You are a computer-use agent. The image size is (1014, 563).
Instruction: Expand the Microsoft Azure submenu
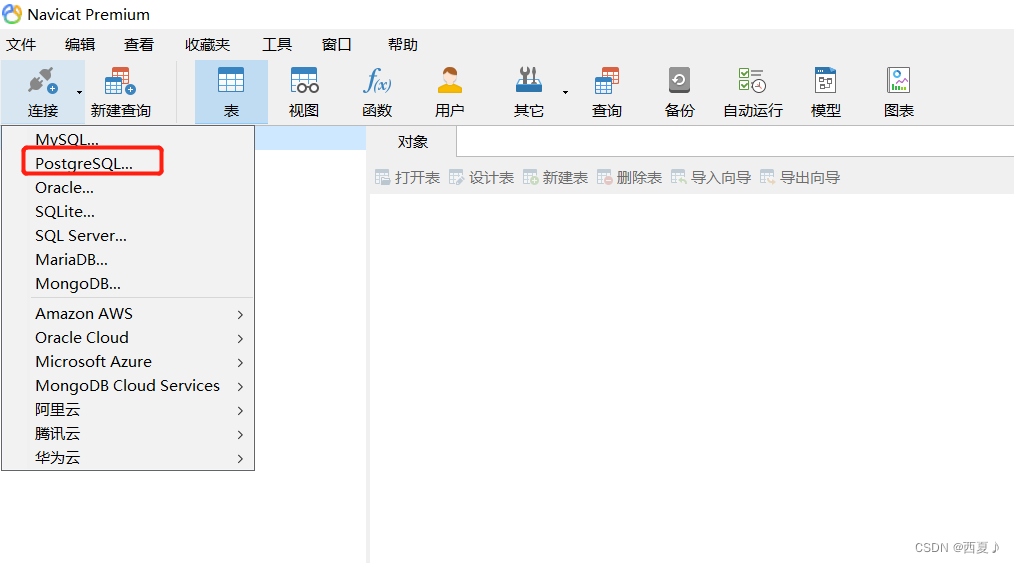click(128, 361)
